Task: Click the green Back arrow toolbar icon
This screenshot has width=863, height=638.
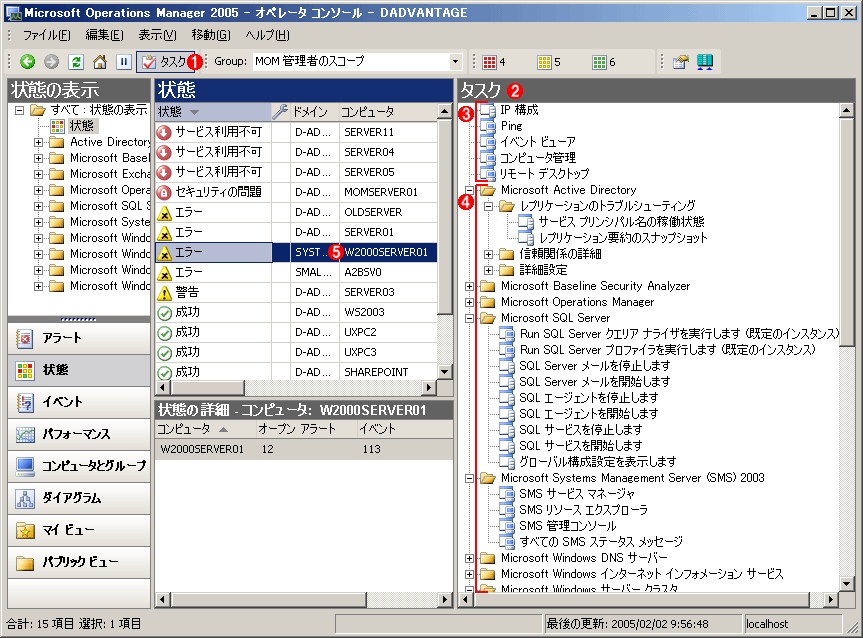Action: point(28,62)
